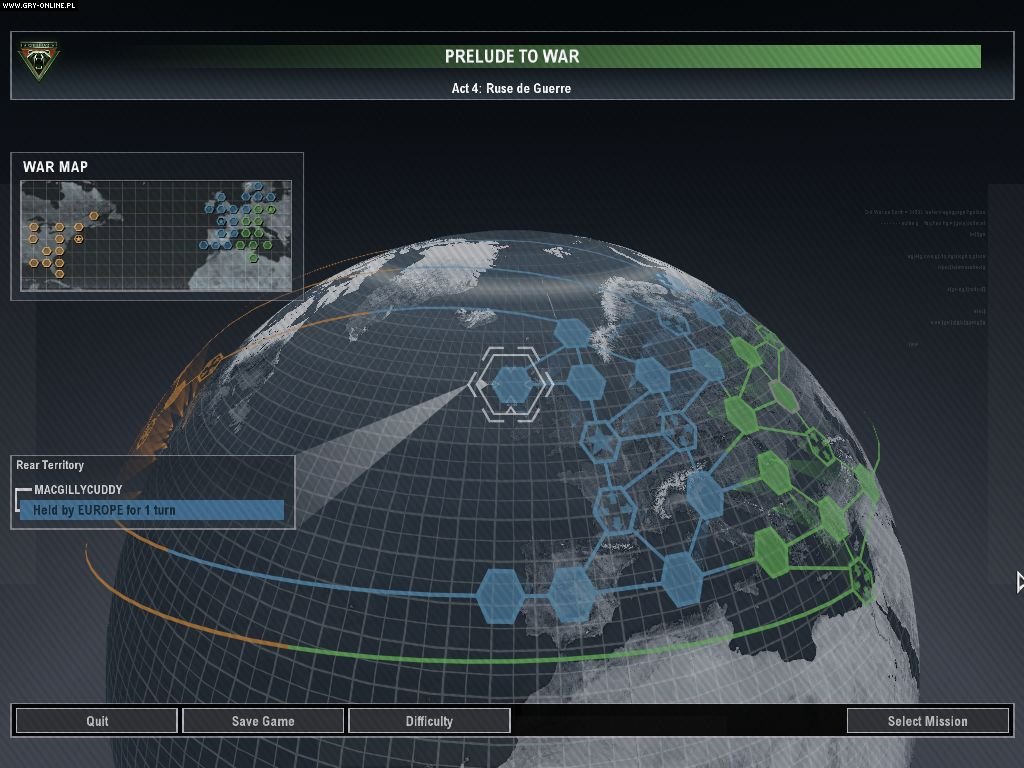
Task: Choose the lowest green hex on War Map
Action: tap(253, 258)
